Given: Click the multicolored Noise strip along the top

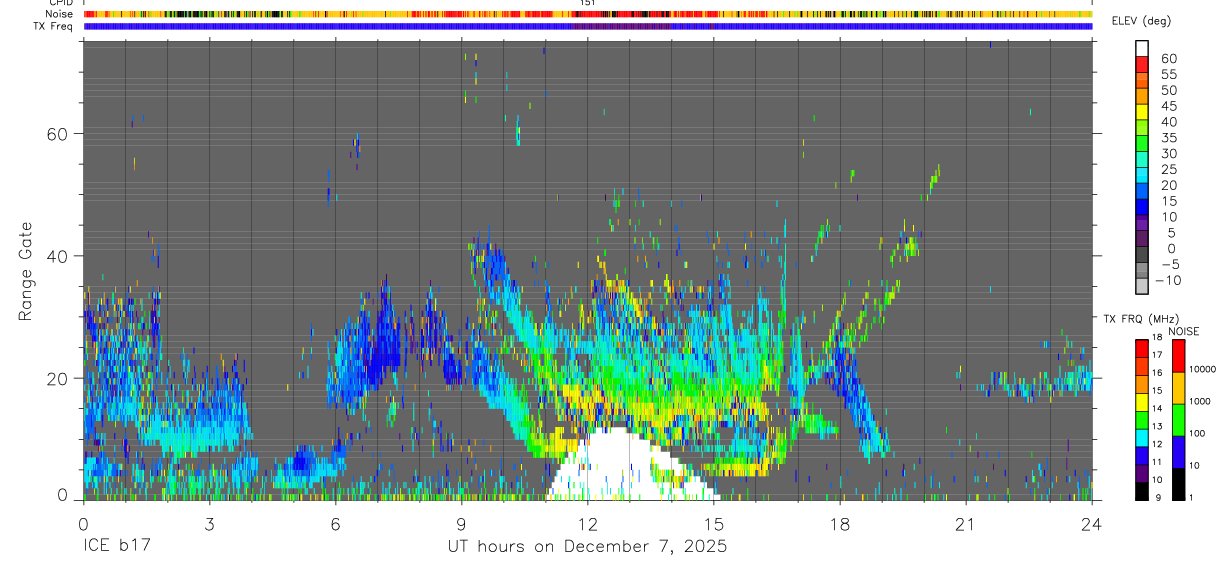Looking at the screenshot, I should coord(588,14).
